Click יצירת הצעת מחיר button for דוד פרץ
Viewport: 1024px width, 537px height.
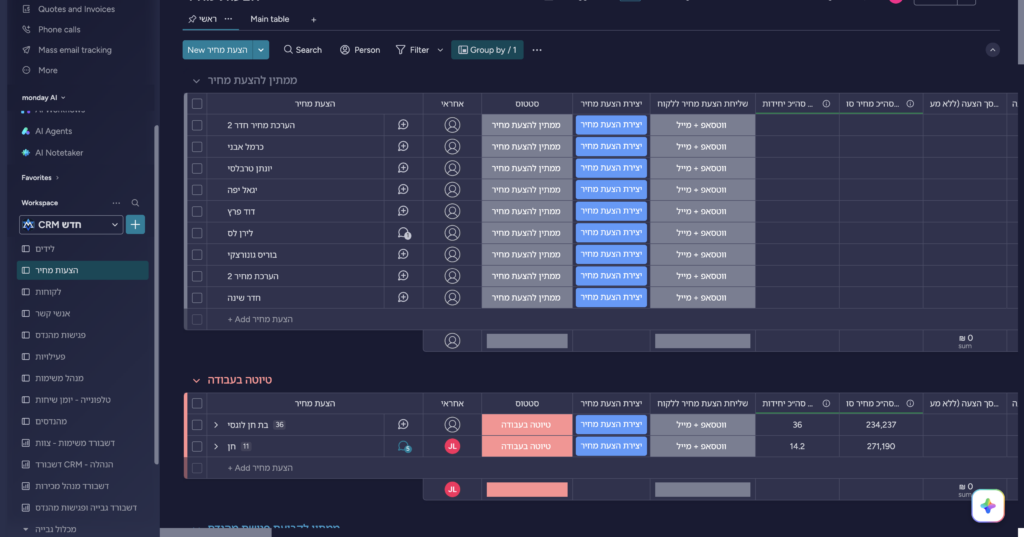[611, 211]
